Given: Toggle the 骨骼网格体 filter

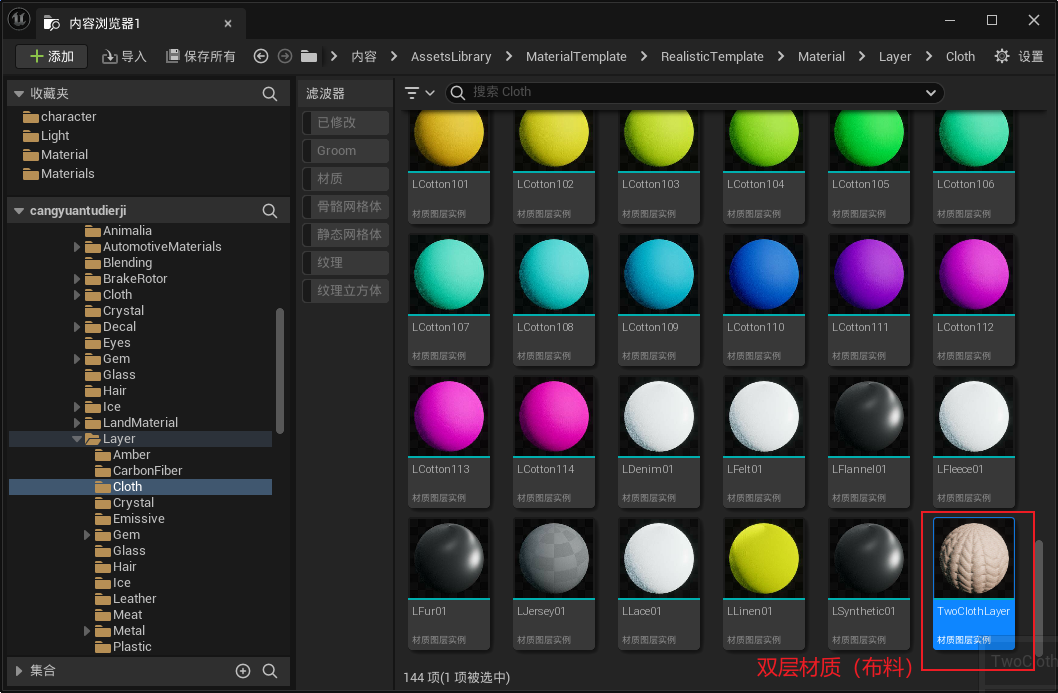Looking at the screenshot, I should pyautogui.click(x=345, y=207).
